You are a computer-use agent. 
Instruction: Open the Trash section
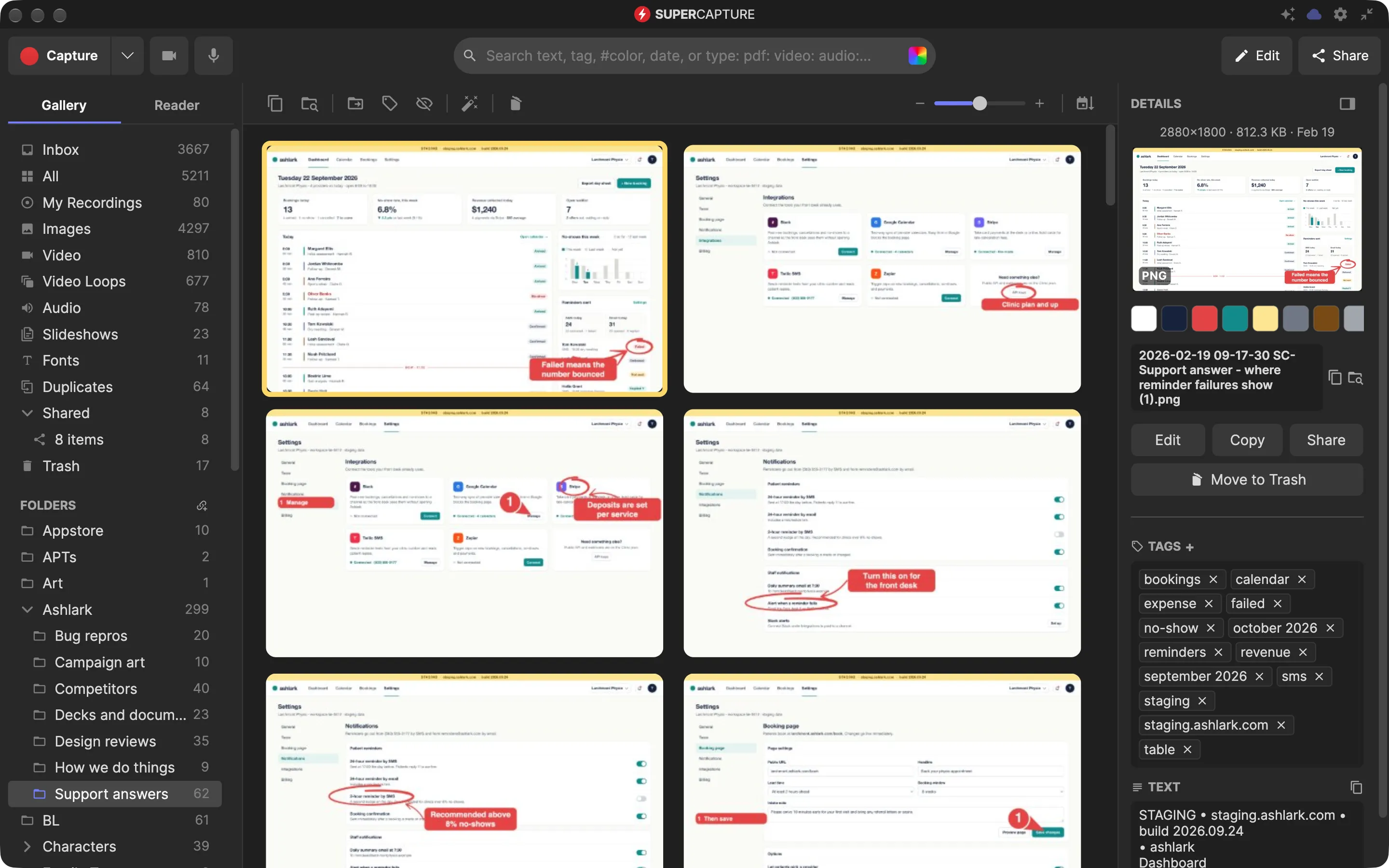coord(115,465)
